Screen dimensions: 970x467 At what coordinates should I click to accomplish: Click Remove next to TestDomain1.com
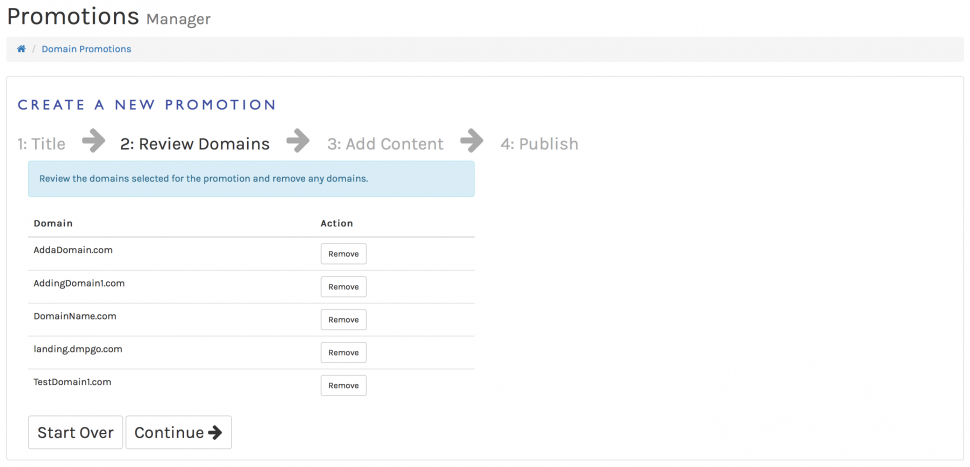point(343,386)
